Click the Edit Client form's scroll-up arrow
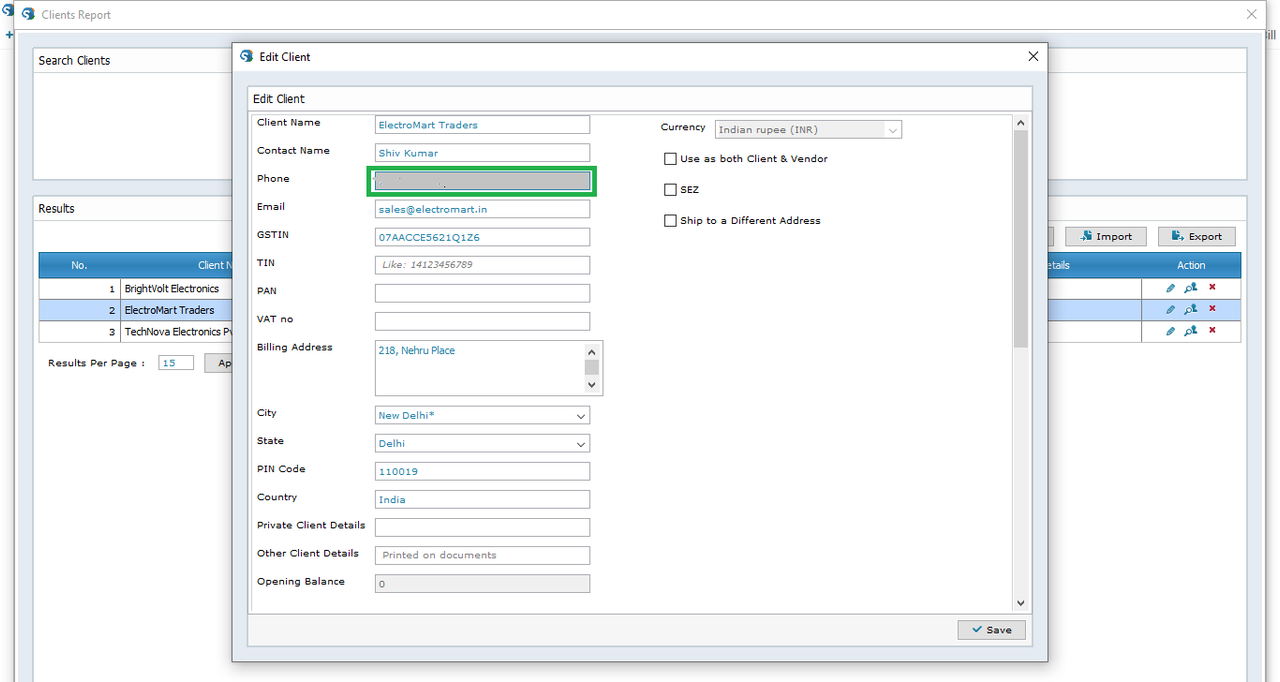Image resolution: width=1280 pixels, height=682 pixels. coord(1020,123)
